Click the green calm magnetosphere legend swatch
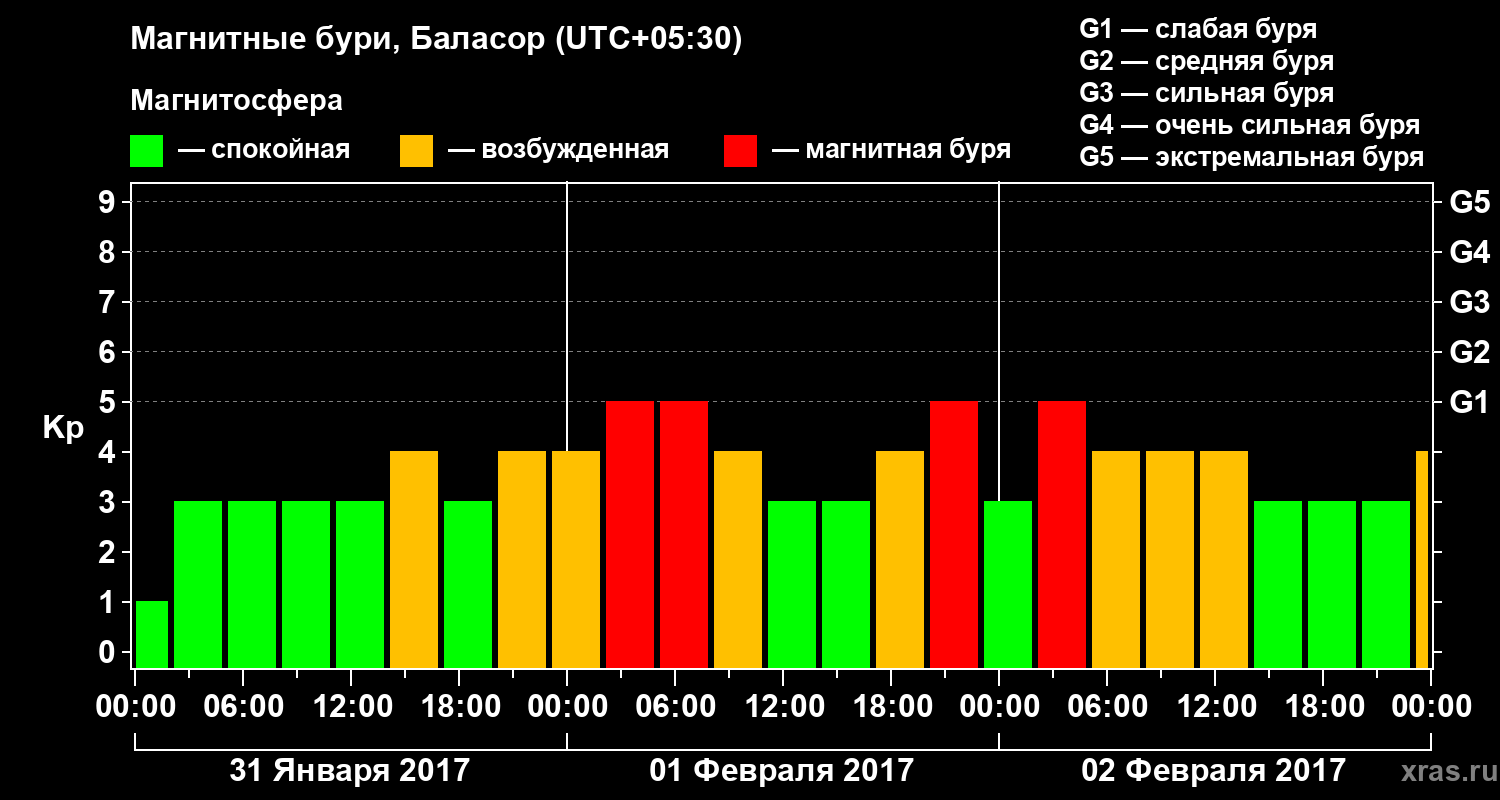Screen dimensions: 1500x800 pyautogui.click(x=146, y=151)
